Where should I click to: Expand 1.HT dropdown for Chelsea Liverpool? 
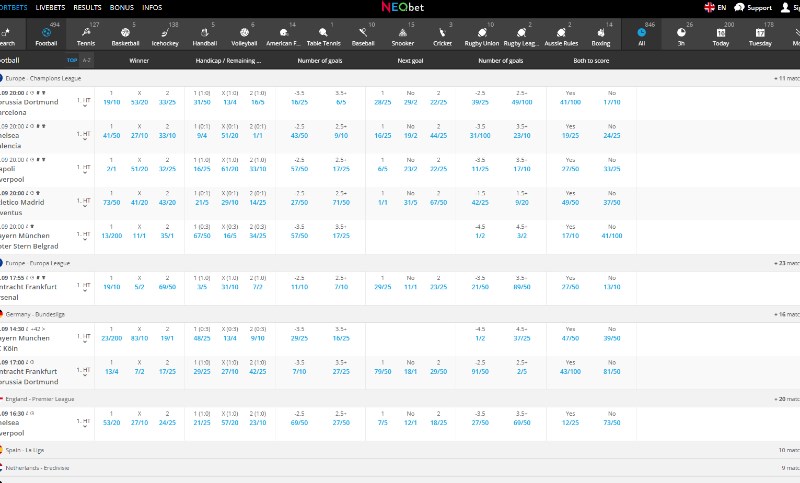[84, 422]
